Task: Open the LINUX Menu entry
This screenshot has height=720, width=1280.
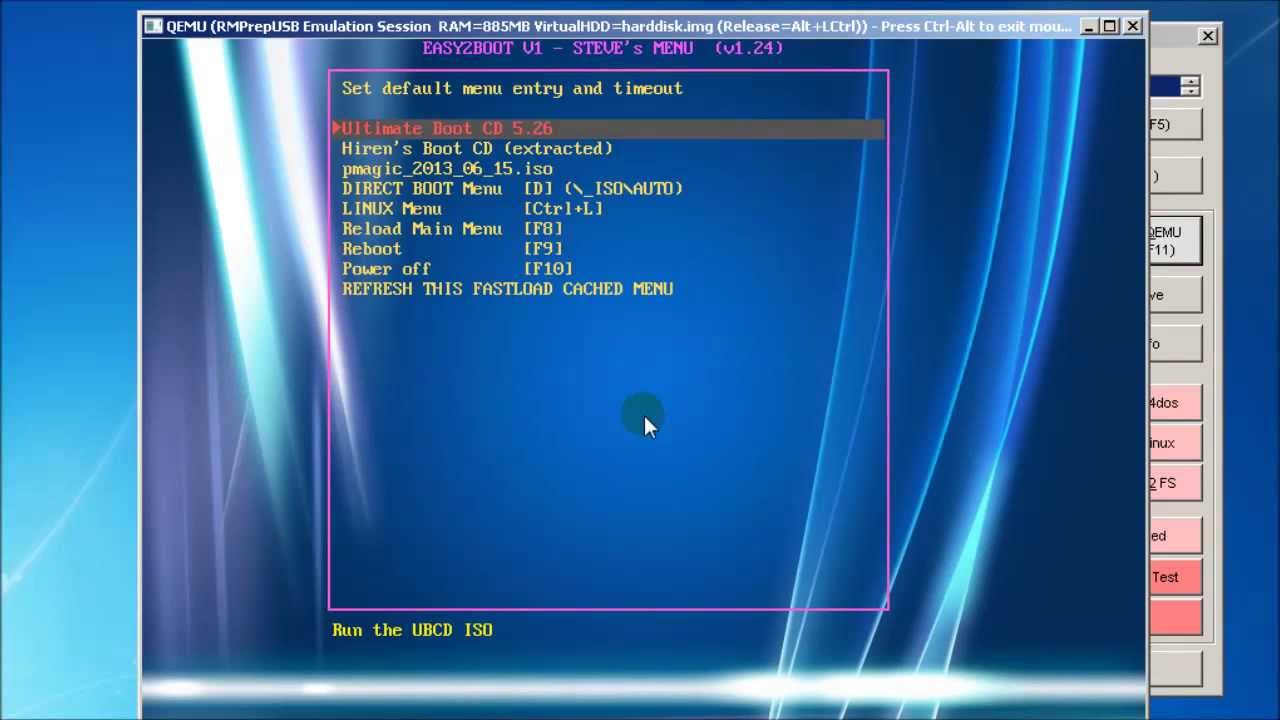Action: point(471,208)
